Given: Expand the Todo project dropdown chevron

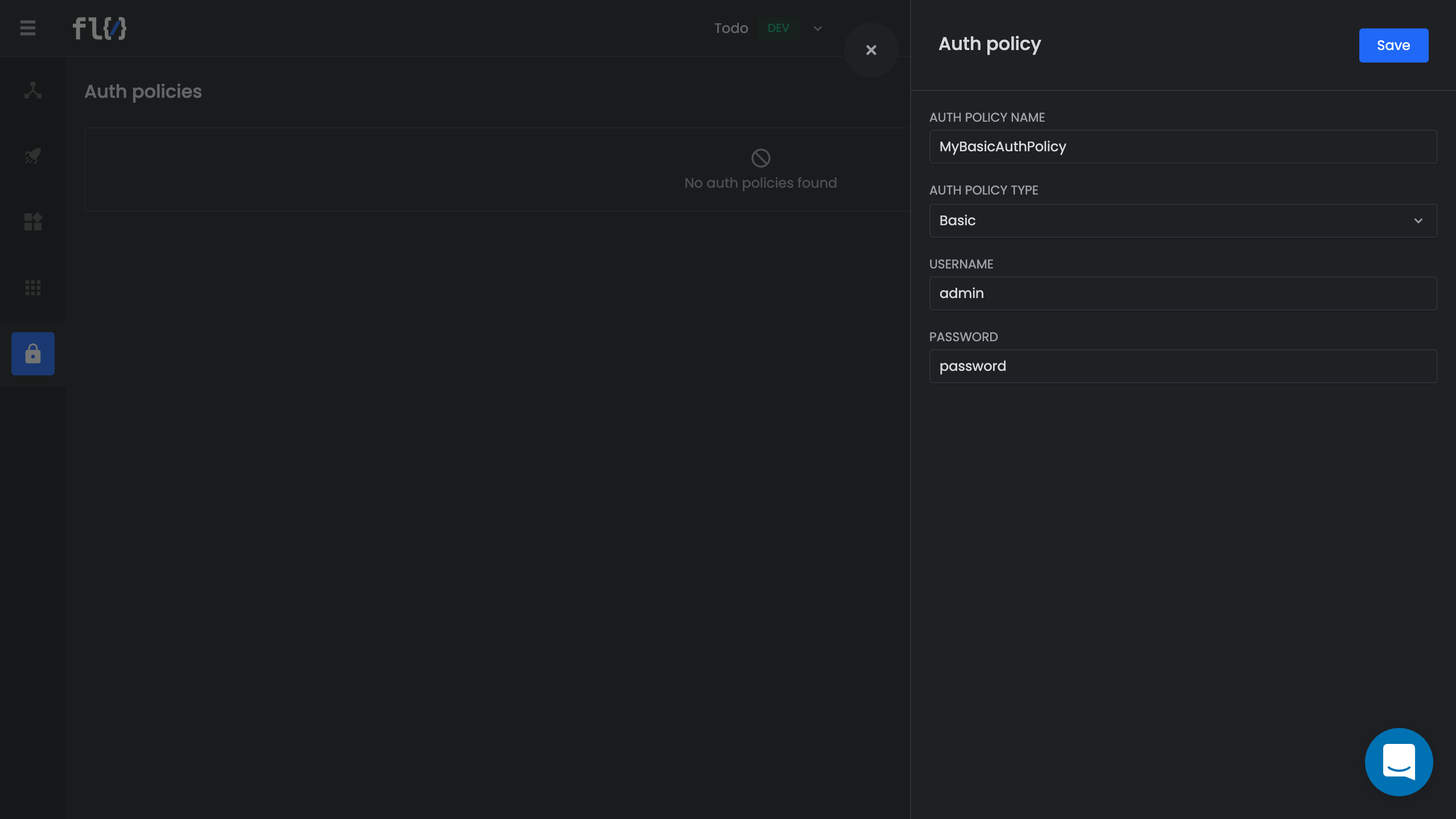Looking at the screenshot, I should click(817, 28).
